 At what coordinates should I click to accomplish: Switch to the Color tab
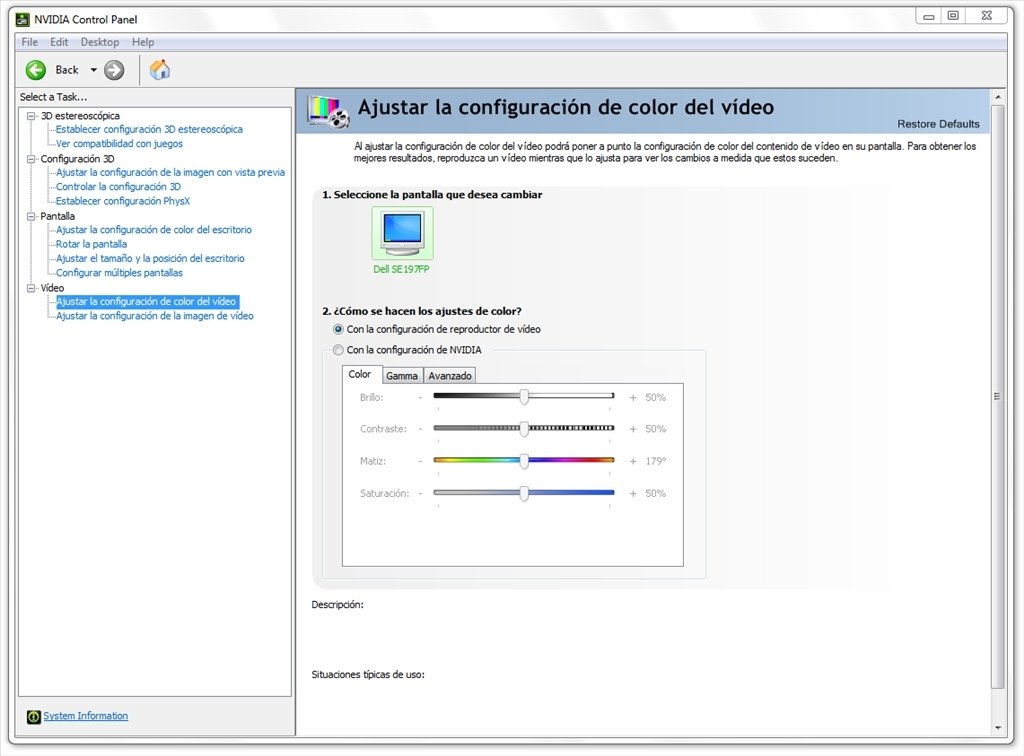[x=360, y=374]
